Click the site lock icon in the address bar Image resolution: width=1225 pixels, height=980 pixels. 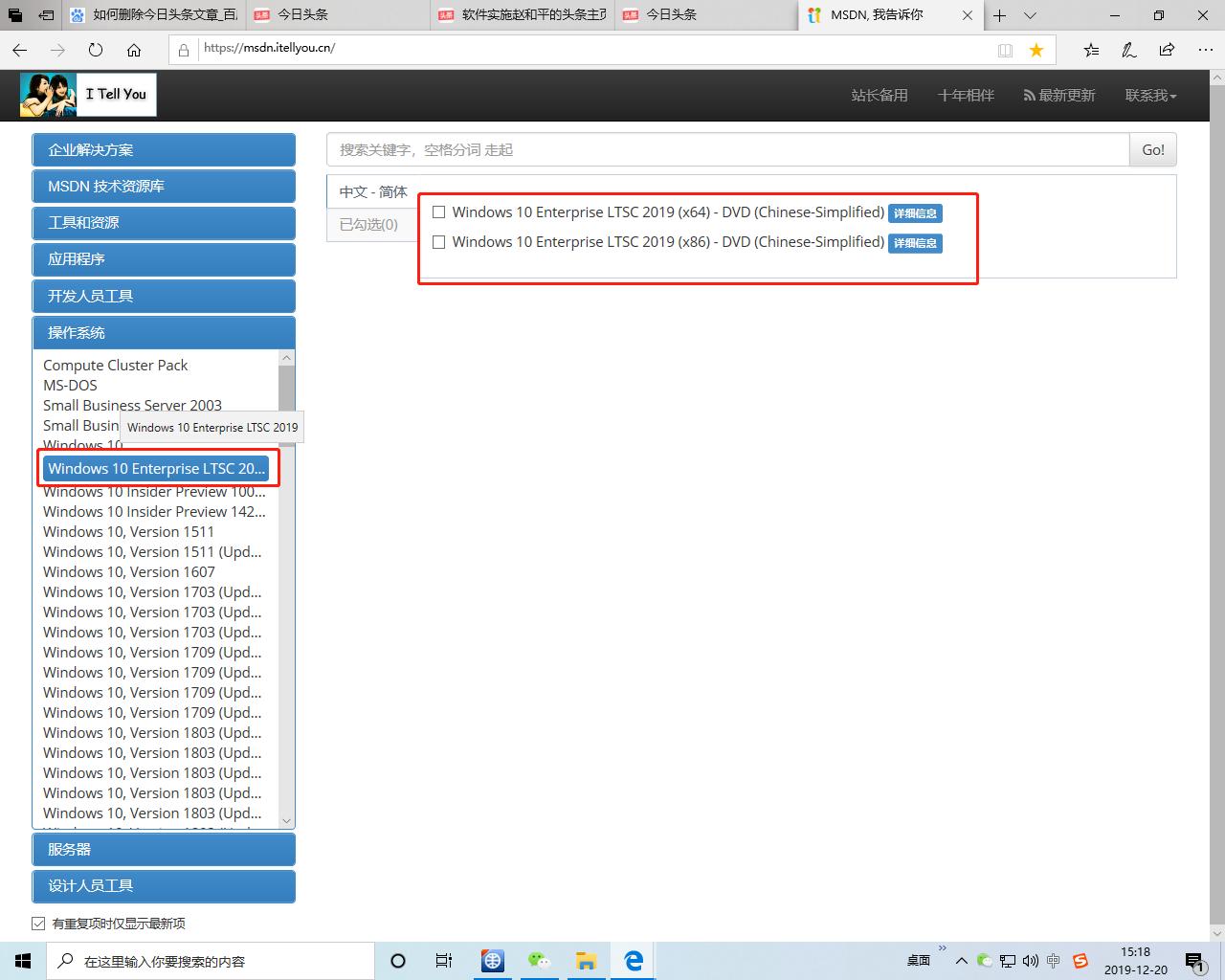click(x=184, y=50)
